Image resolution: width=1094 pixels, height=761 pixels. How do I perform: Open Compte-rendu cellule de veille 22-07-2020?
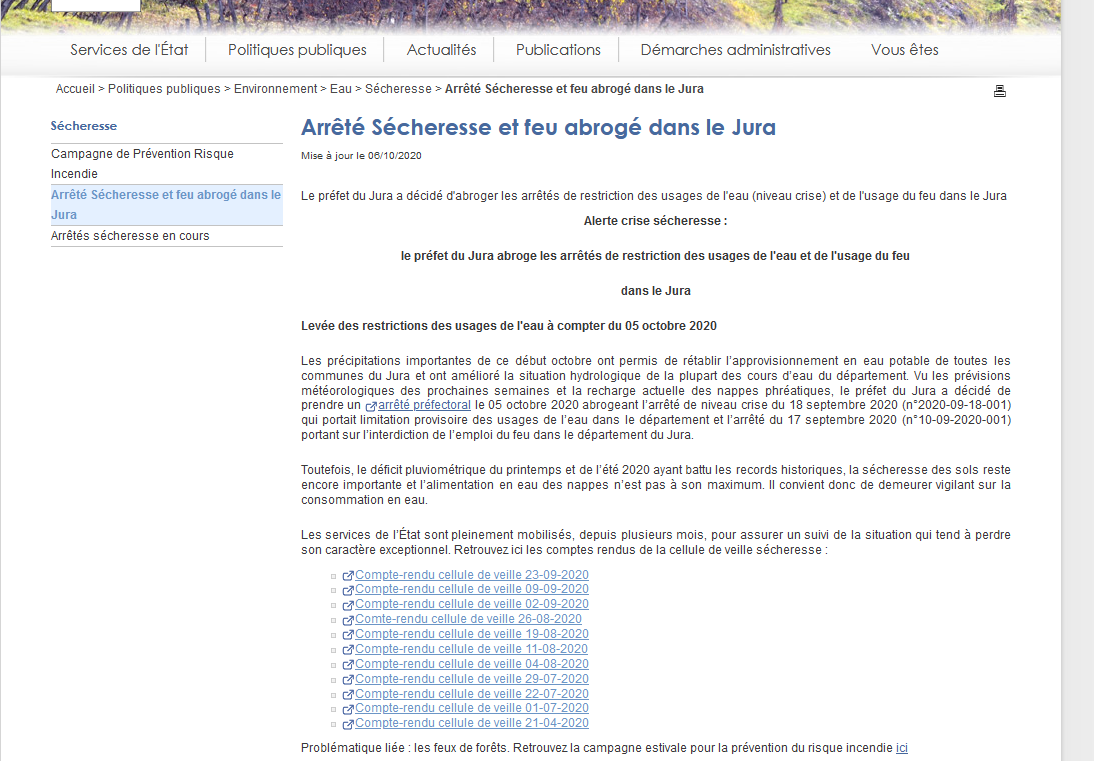(472, 694)
